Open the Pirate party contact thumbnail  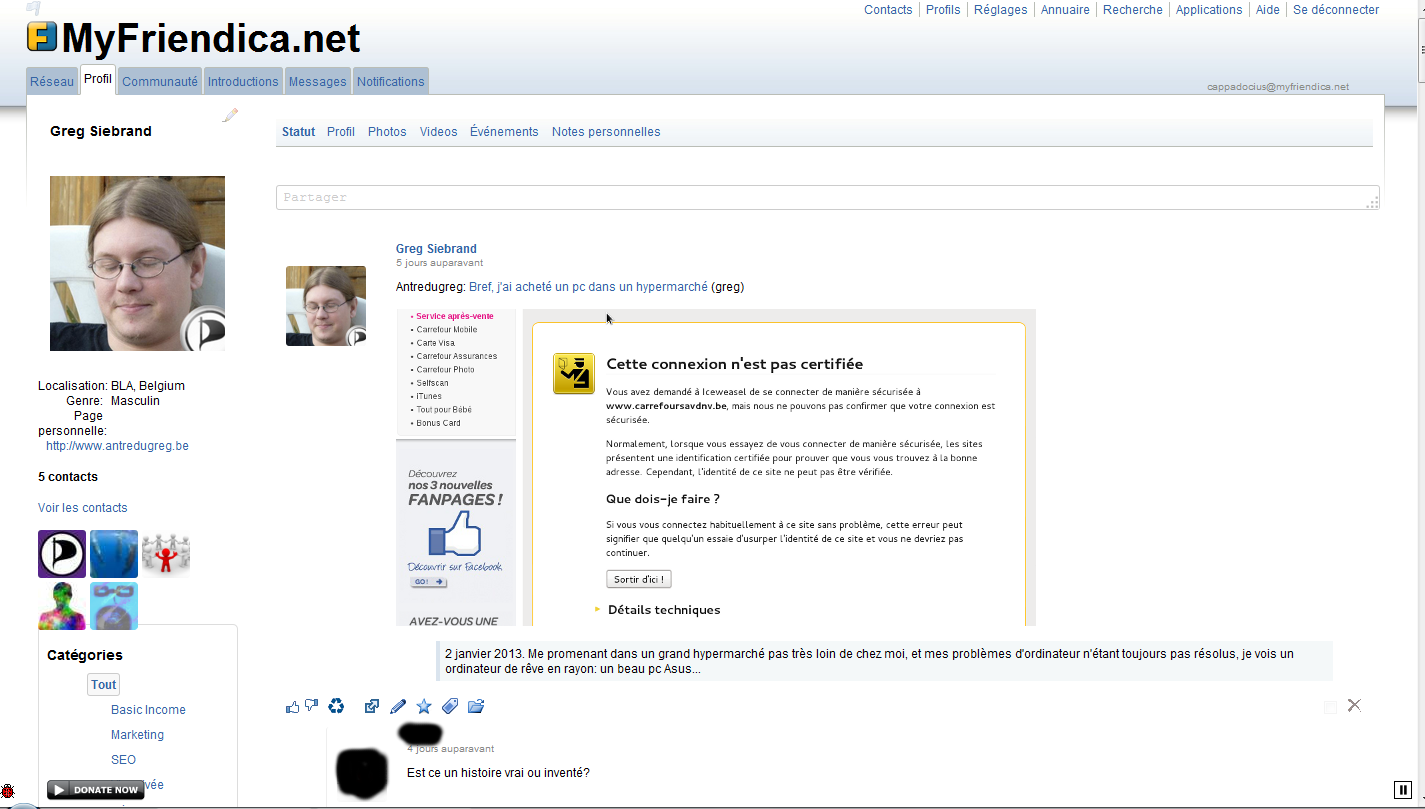[62, 554]
